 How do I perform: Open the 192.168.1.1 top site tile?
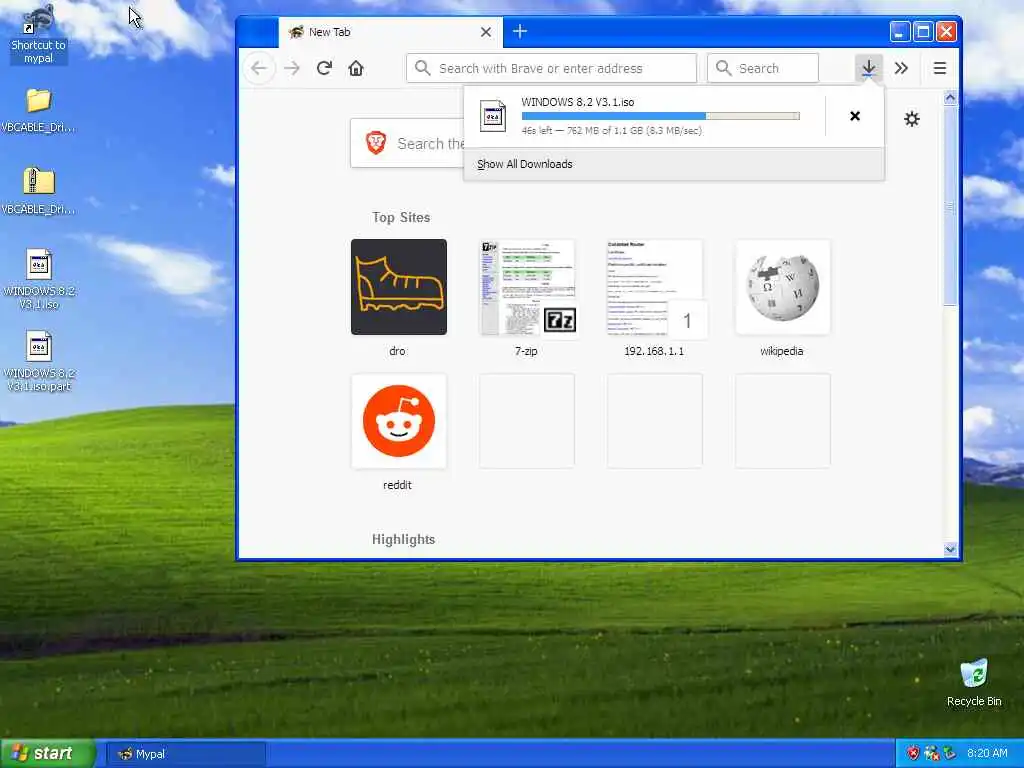[x=654, y=287]
